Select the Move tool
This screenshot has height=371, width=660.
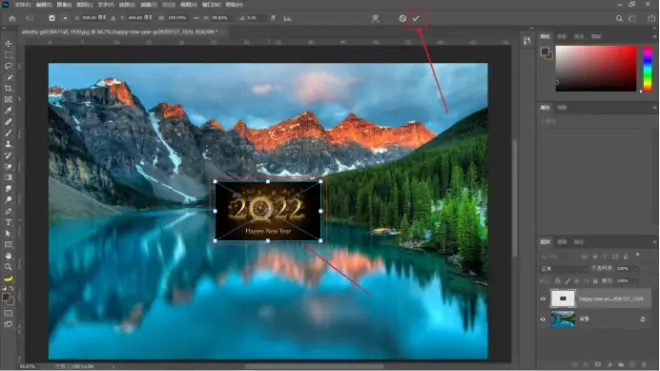8,44
